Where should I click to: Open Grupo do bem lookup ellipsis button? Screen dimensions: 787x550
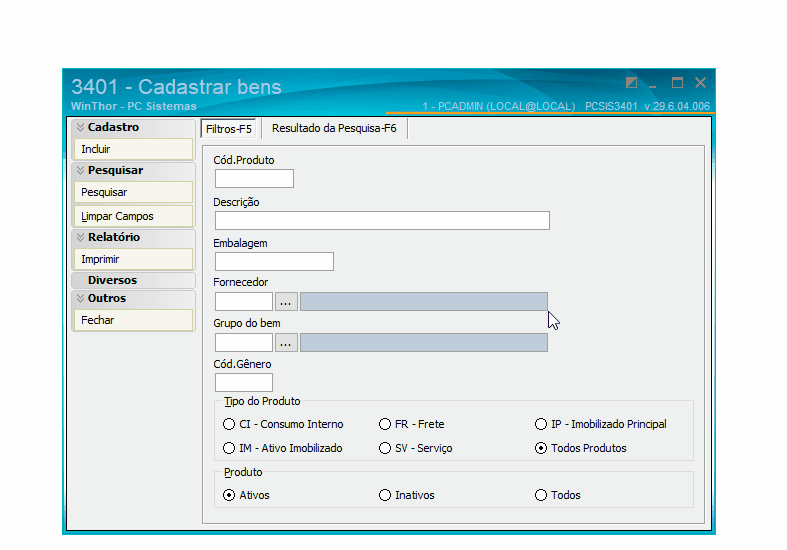[x=286, y=343]
